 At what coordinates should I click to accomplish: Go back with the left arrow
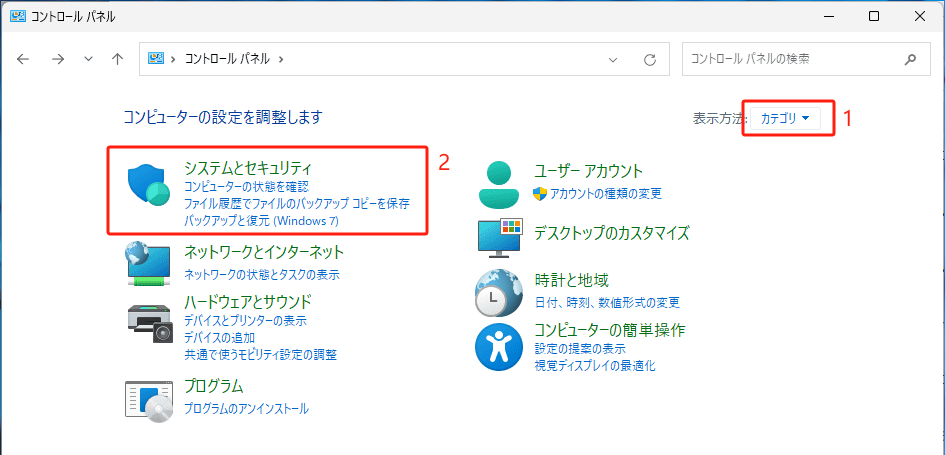[23, 59]
